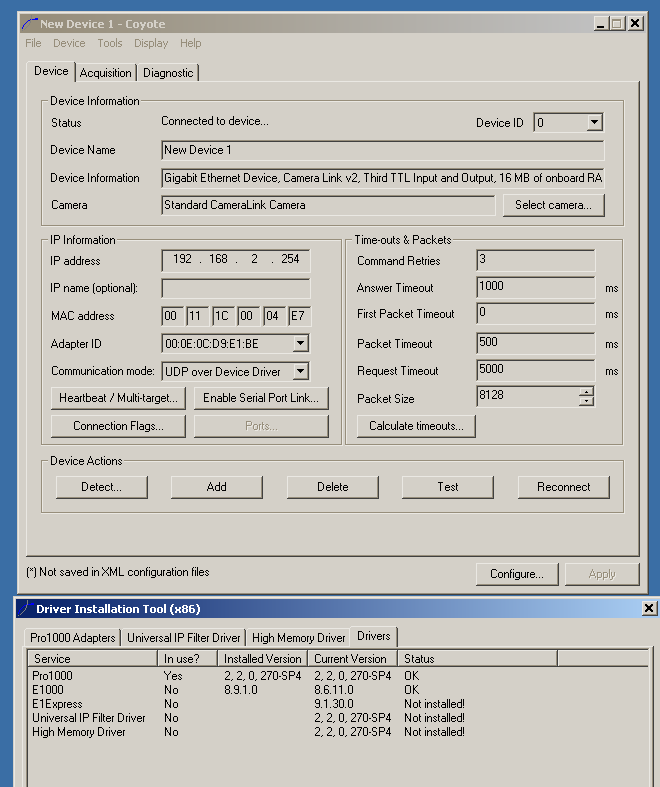Image resolution: width=660 pixels, height=787 pixels.
Task: Click the Coyote title bar app icon
Action: (x=30, y=23)
